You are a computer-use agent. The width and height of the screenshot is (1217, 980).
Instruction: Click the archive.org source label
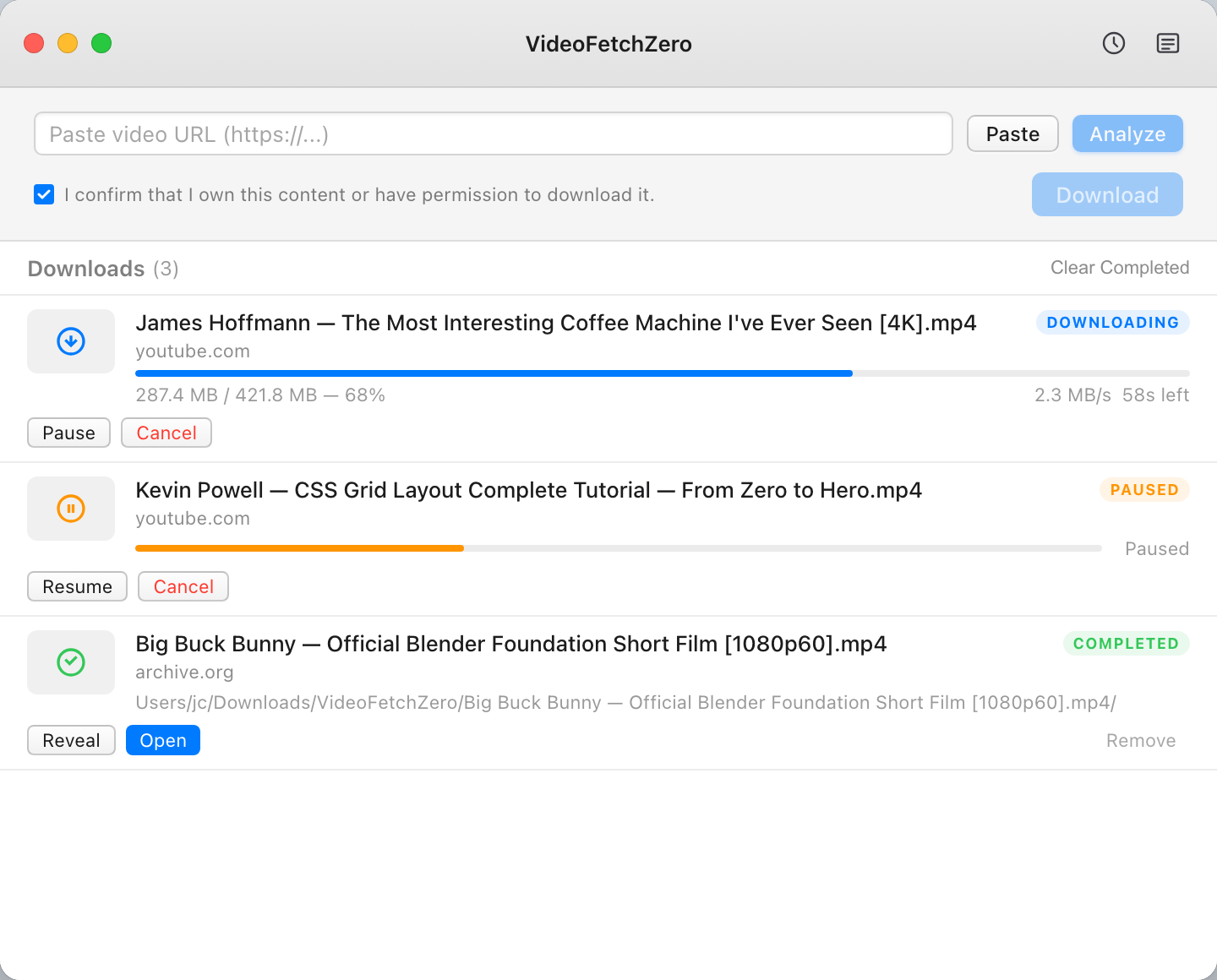click(x=184, y=672)
